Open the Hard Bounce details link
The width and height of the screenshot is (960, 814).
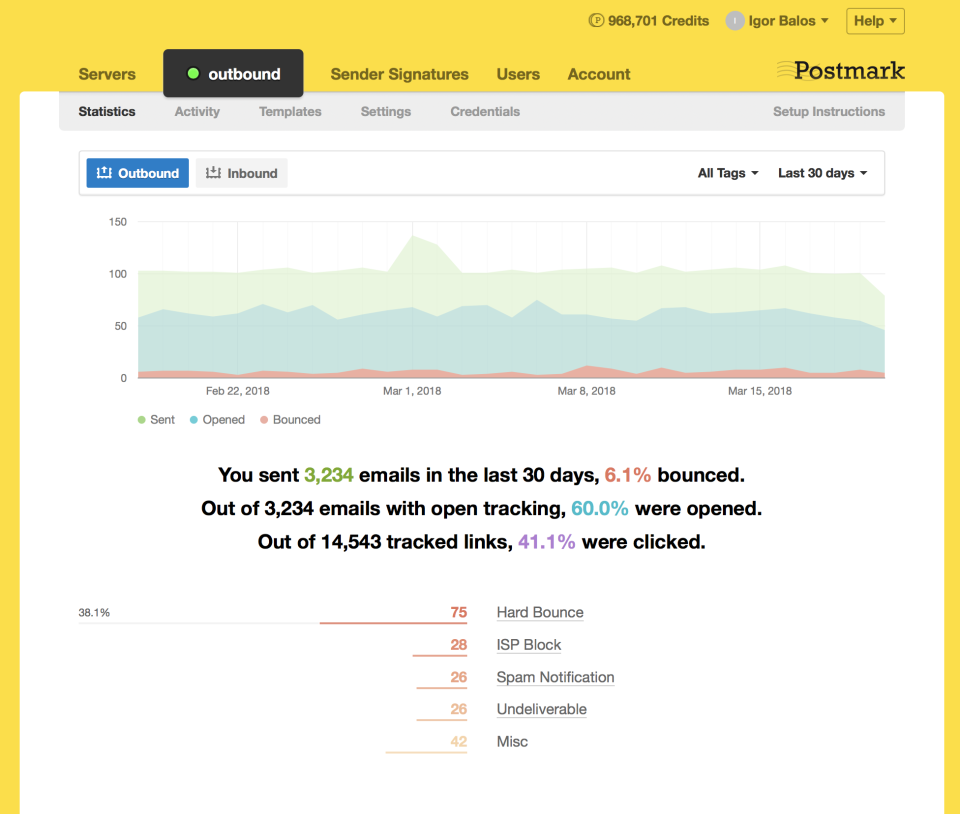click(539, 612)
